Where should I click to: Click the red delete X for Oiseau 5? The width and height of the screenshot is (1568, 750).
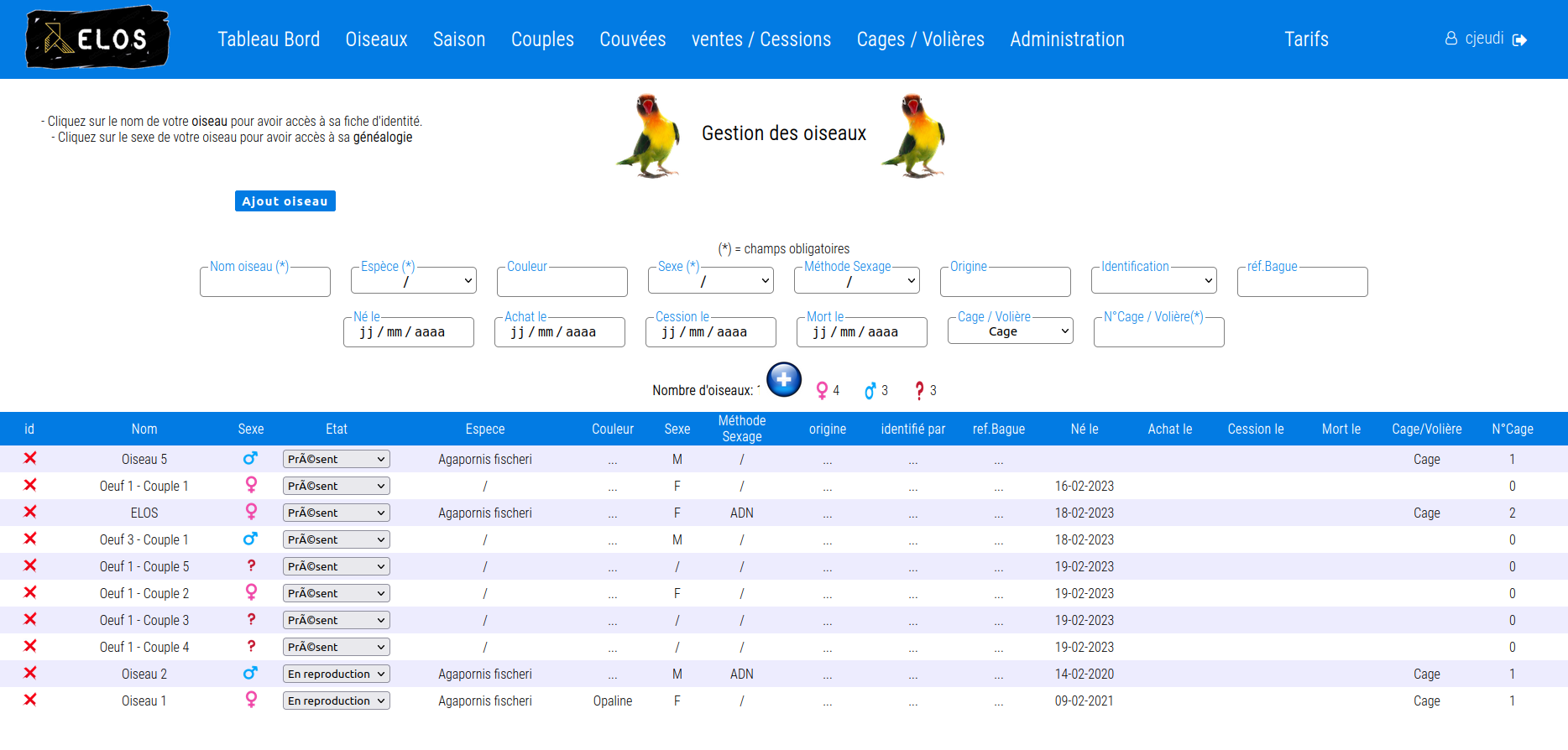tap(30, 458)
